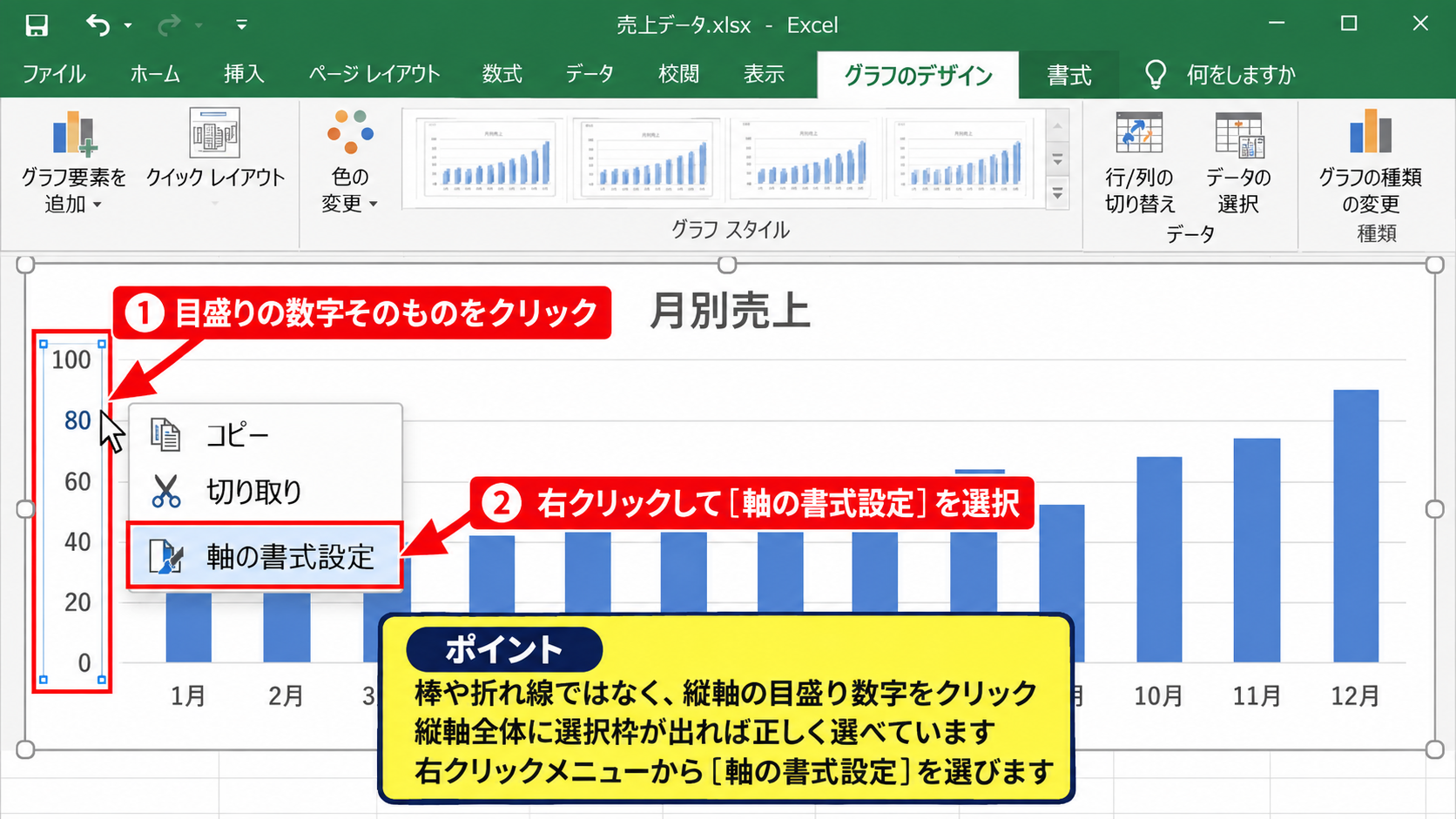The image size is (1456, 819).
Task: Choose 切り取り from the context menu
Action: click(x=266, y=492)
